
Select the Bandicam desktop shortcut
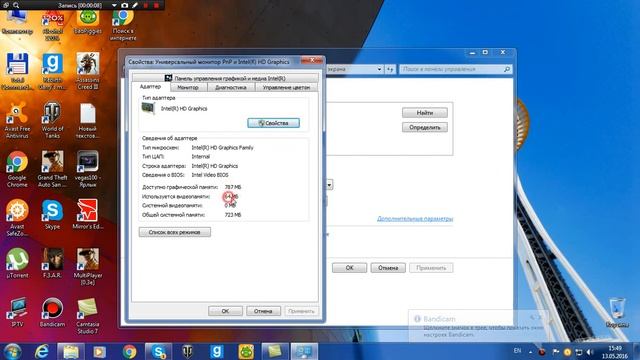52,312
